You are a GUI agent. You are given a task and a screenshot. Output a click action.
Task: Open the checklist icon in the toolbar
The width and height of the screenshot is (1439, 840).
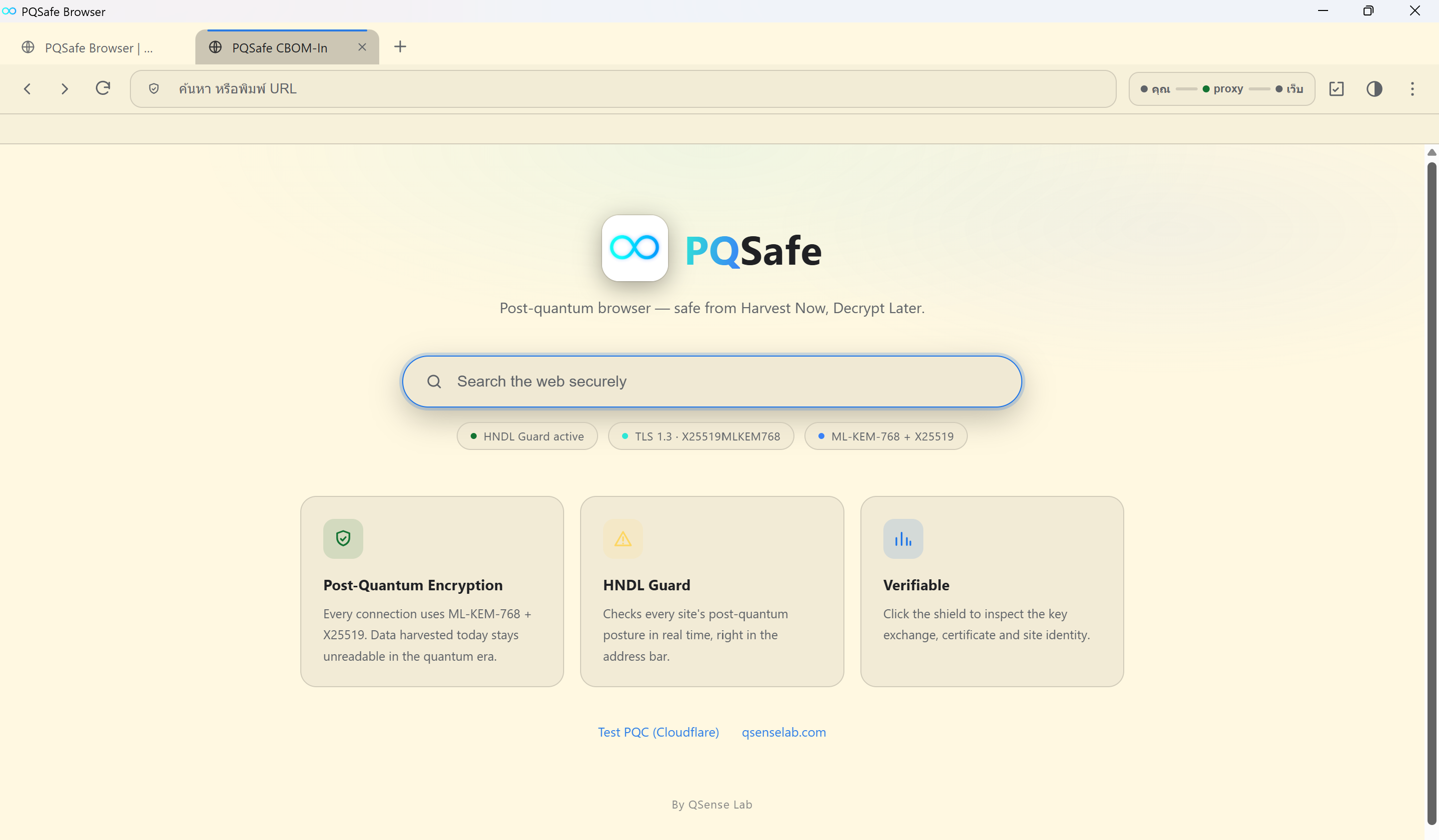point(1336,88)
